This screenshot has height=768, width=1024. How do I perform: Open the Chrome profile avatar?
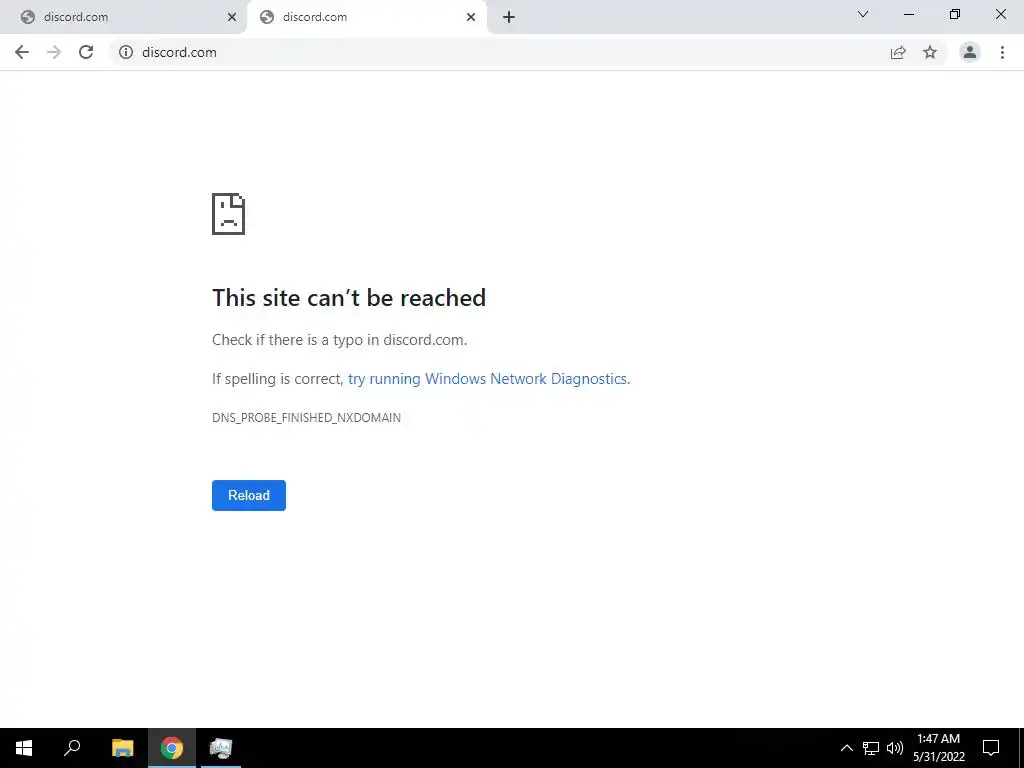pyautogui.click(x=970, y=52)
